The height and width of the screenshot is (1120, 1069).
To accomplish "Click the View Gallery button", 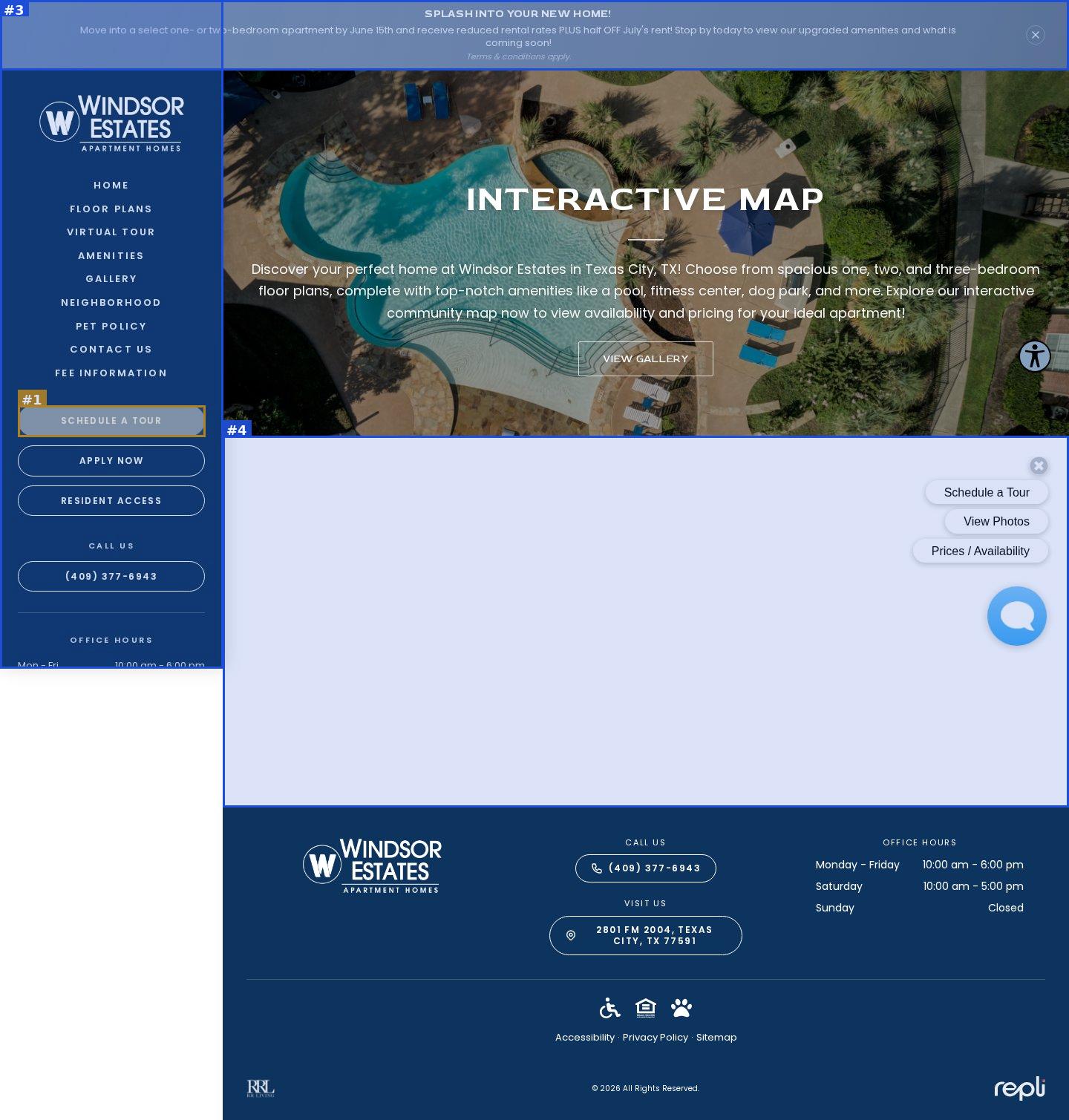I will [646, 359].
